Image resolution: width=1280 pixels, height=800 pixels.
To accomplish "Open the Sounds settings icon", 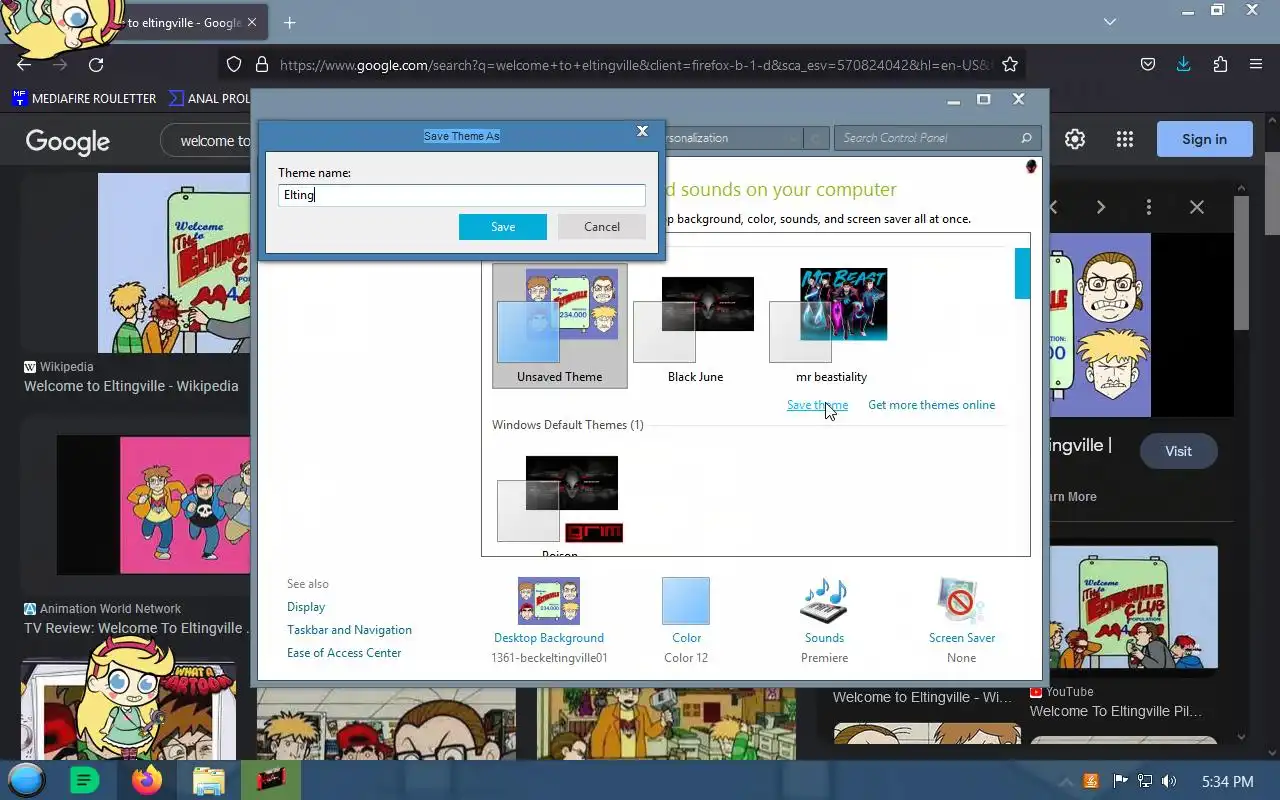I will tap(824, 601).
